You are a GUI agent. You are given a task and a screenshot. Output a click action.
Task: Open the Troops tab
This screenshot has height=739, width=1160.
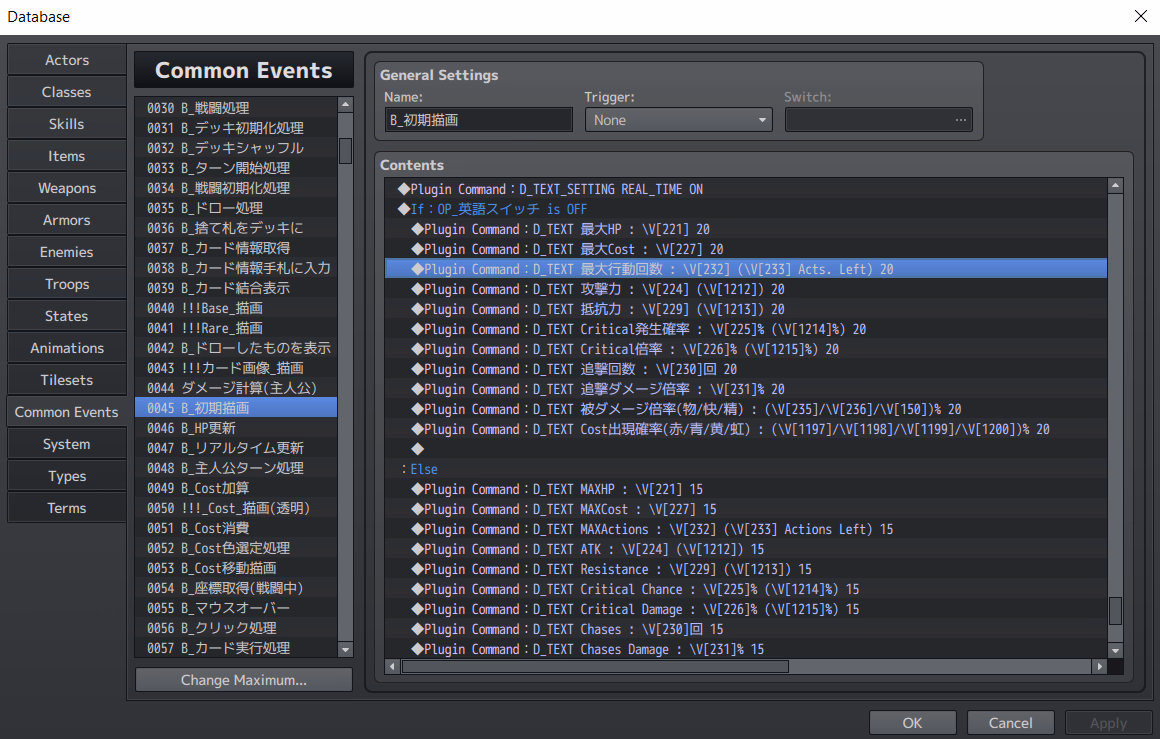(67, 284)
